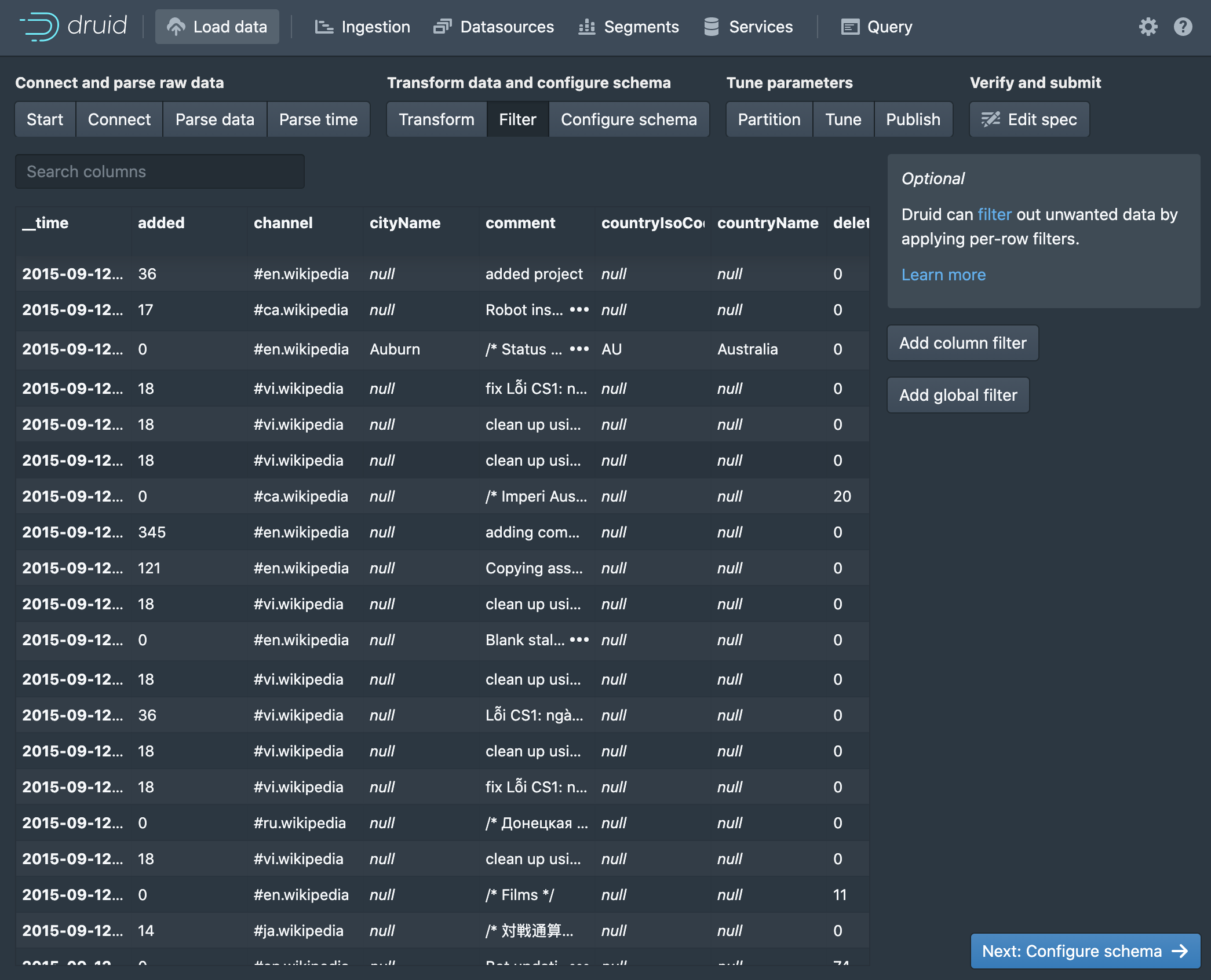The width and height of the screenshot is (1211, 980).
Task: Click the Search columns input field
Action: pyautogui.click(x=159, y=171)
